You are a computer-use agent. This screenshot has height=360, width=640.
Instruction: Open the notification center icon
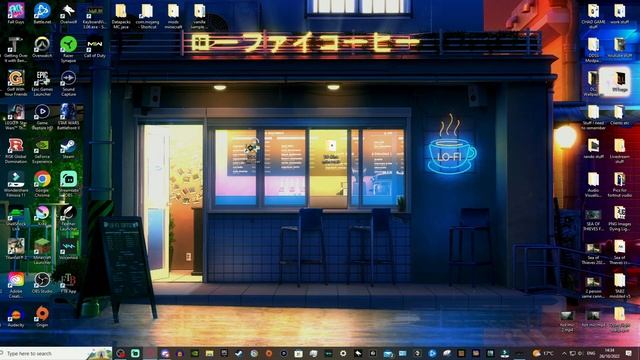tap(629, 353)
